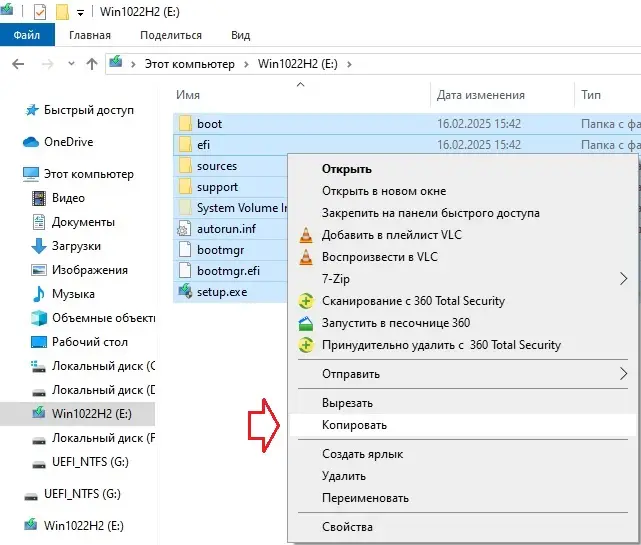Choose Вырезать in the context menu
The width and height of the screenshot is (641, 545).
pyautogui.click(x=462, y=403)
